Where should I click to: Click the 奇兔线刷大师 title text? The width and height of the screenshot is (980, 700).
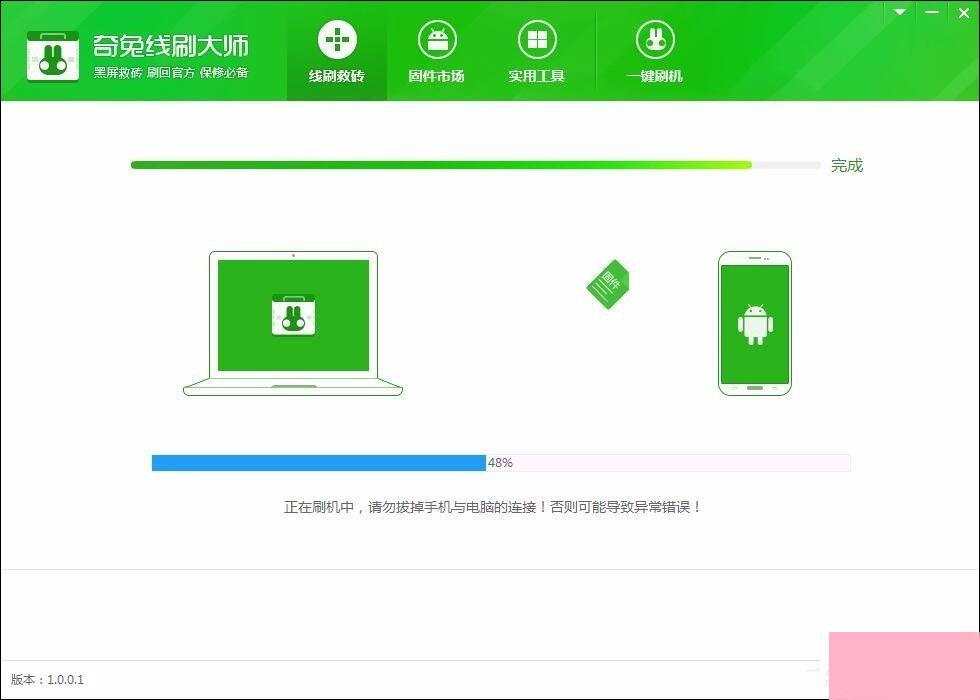click(171, 46)
